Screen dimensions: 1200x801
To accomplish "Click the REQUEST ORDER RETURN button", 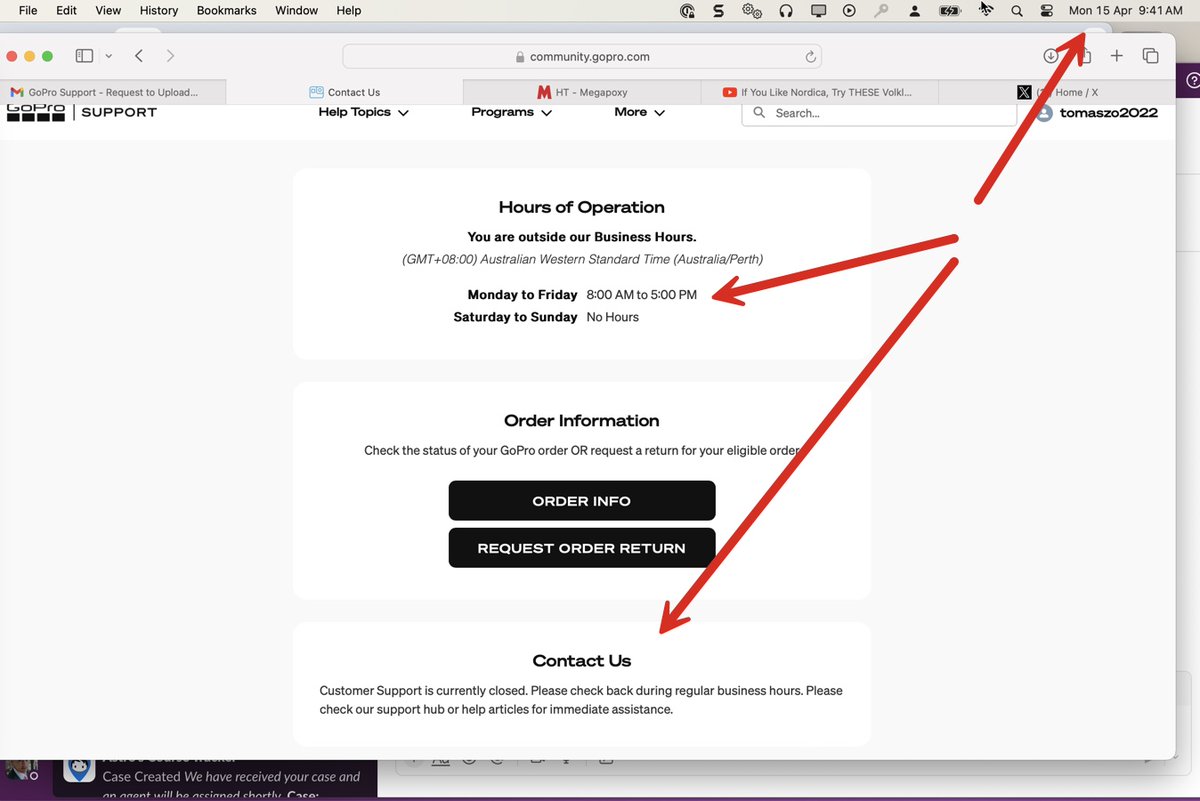I will [582, 548].
